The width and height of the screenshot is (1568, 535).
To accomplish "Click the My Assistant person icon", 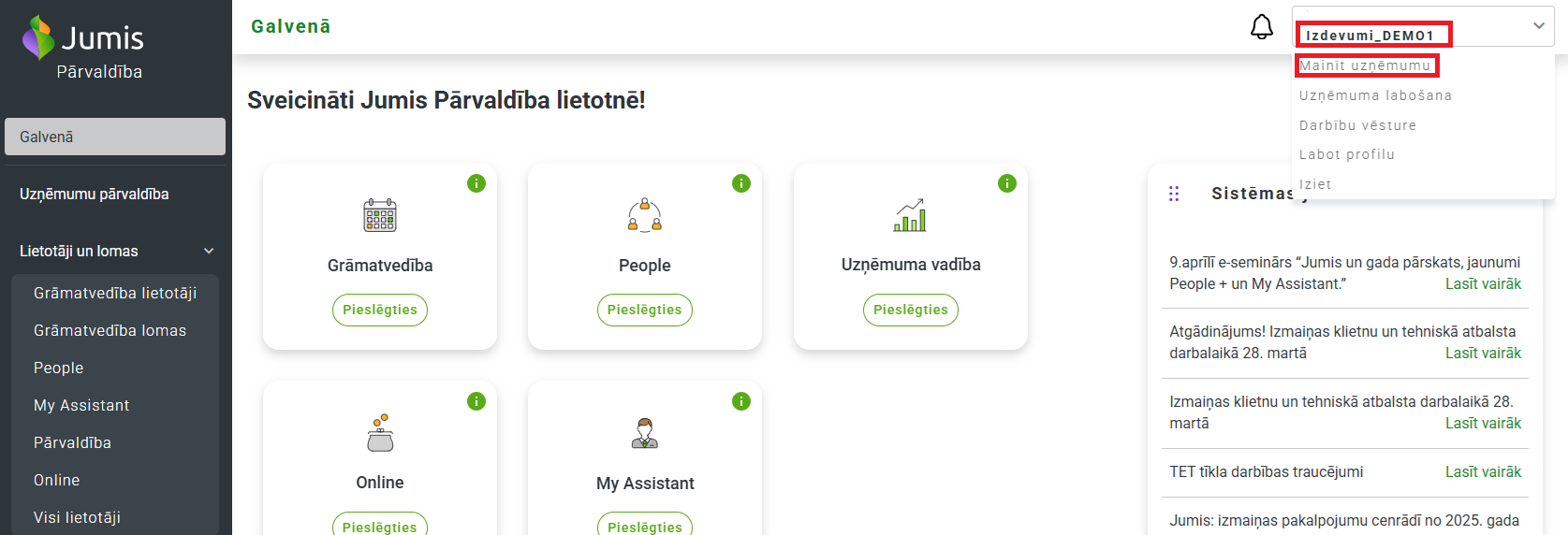I will coord(645,433).
